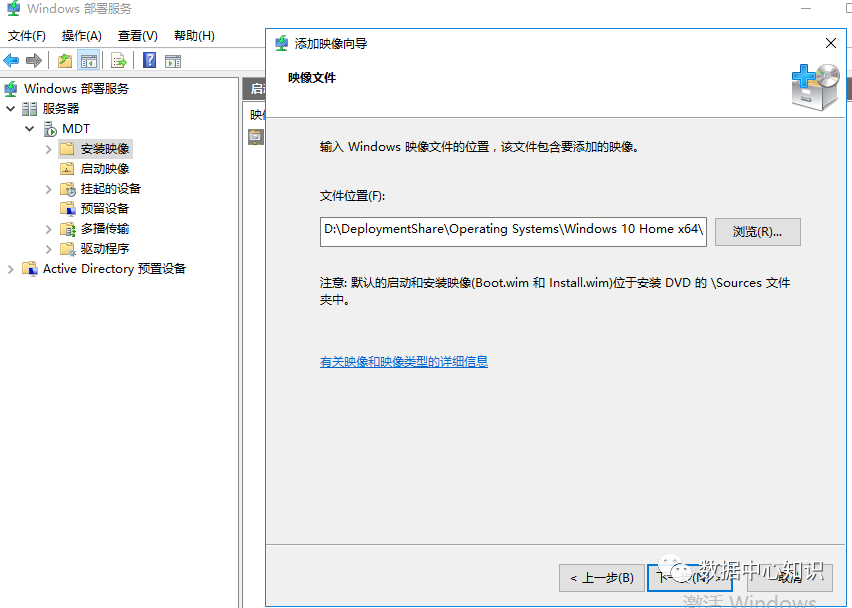Click the 文件位置 path input field

click(x=513, y=231)
